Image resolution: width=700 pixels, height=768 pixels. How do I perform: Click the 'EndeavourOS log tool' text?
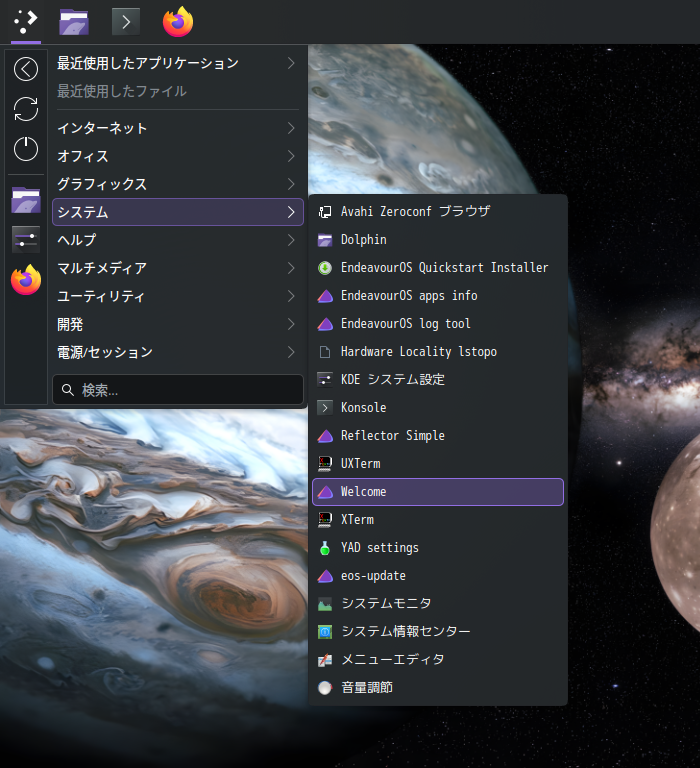coord(406,324)
